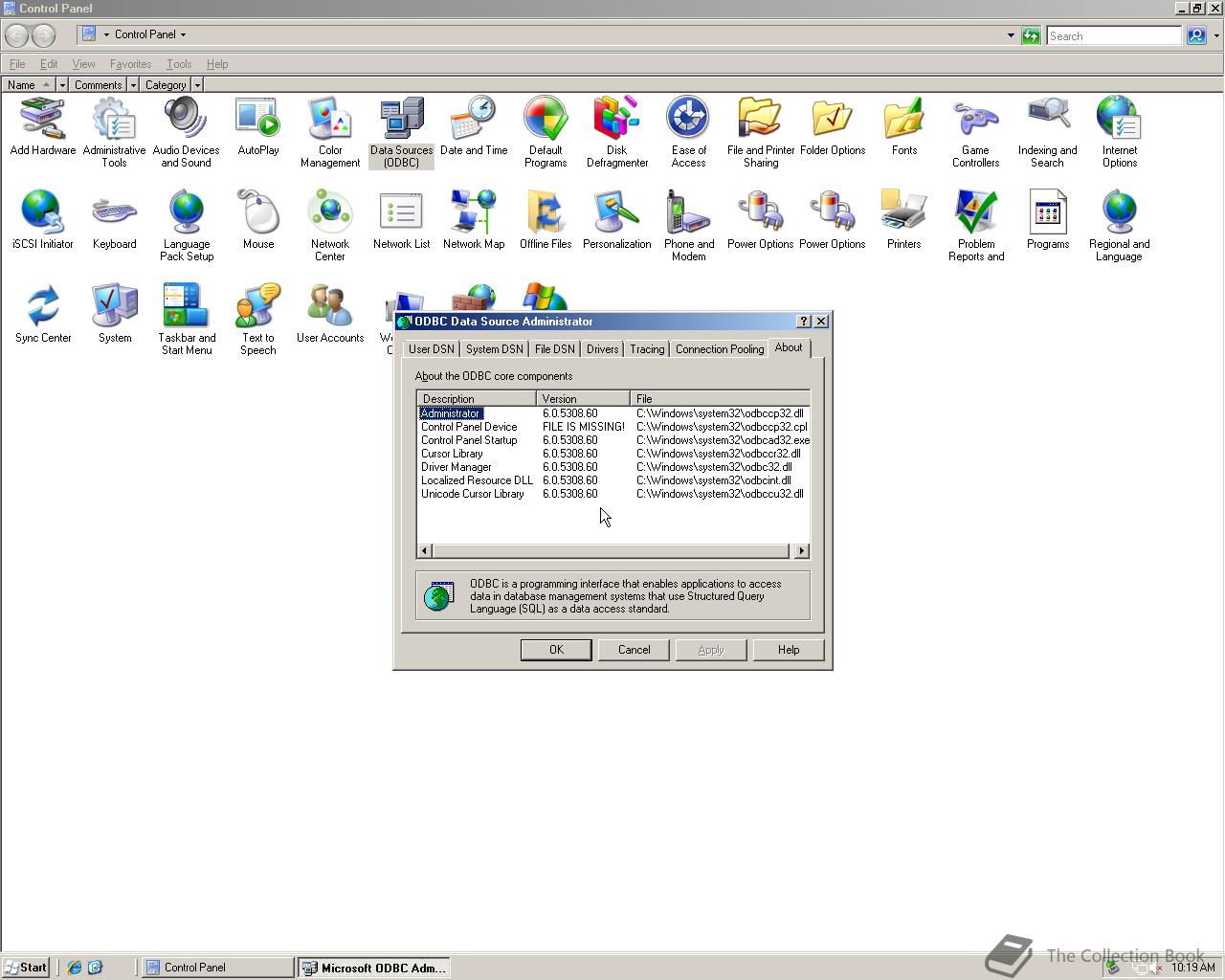The image size is (1225, 980).
Task: Open the Printers icon
Action: pyautogui.click(x=904, y=220)
